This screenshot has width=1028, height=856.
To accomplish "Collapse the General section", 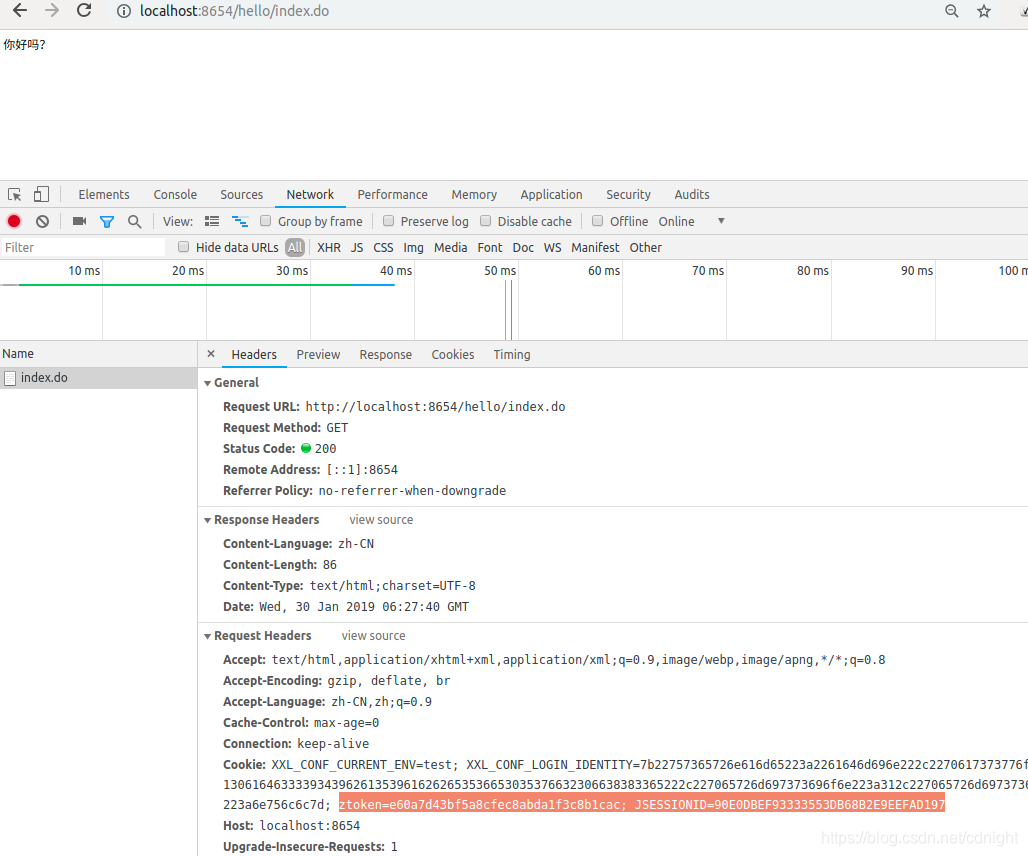I will tap(207, 383).
